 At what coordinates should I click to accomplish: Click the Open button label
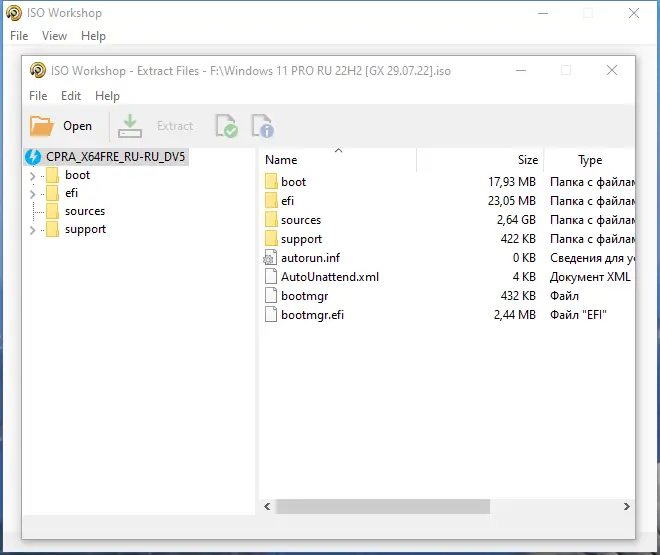click(x=77, y=126)
